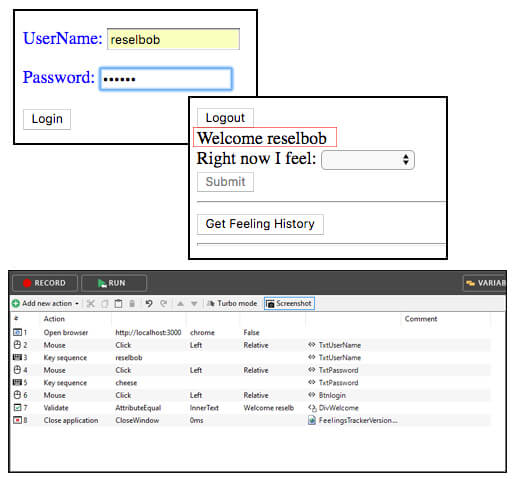Viewport: 516px width, 482px height.
Task: Click the Password input field
Action: 166,79
